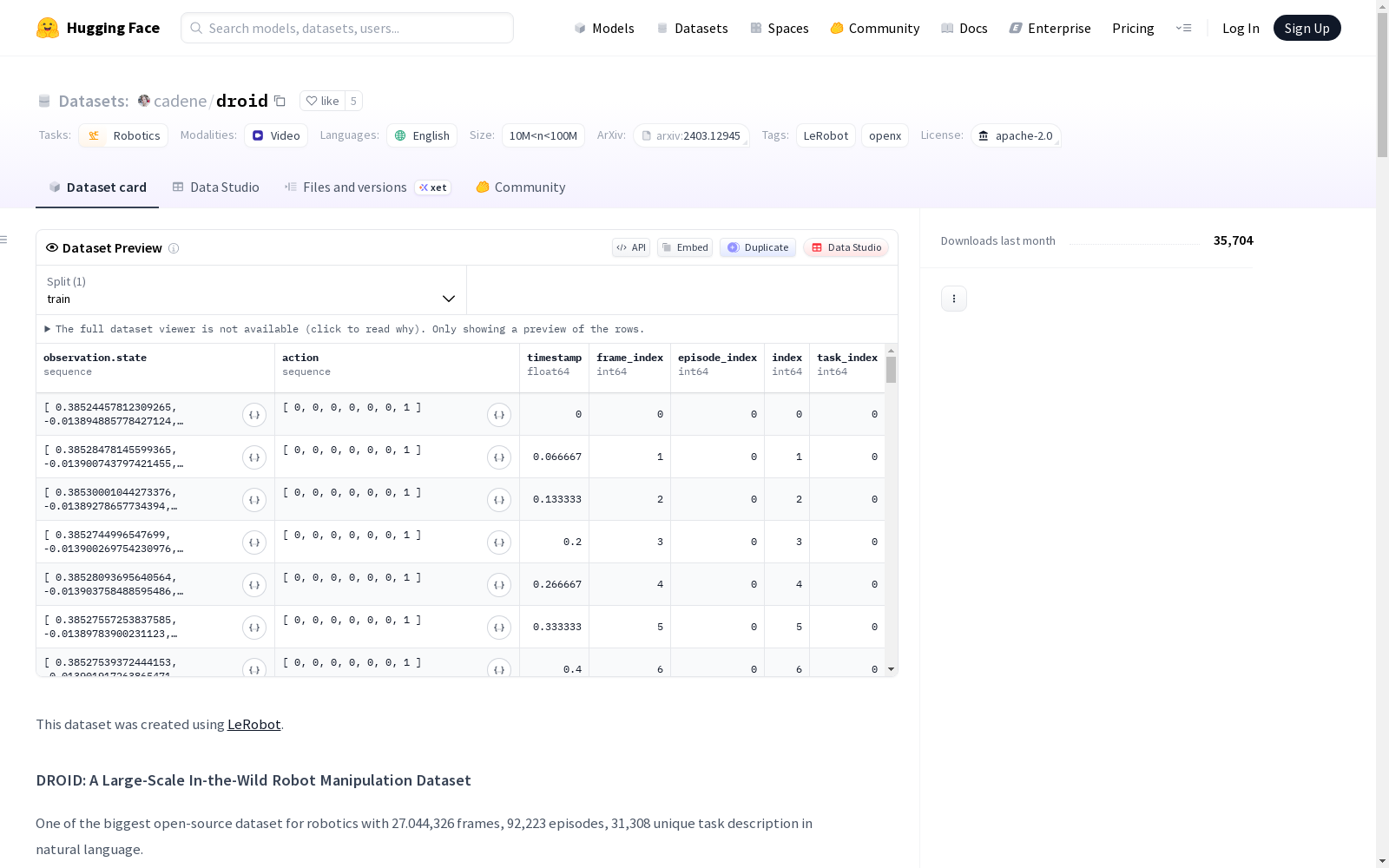Open the dataset Community tab
This screenshot has width=1389, height=868.
tap(521, 187)
